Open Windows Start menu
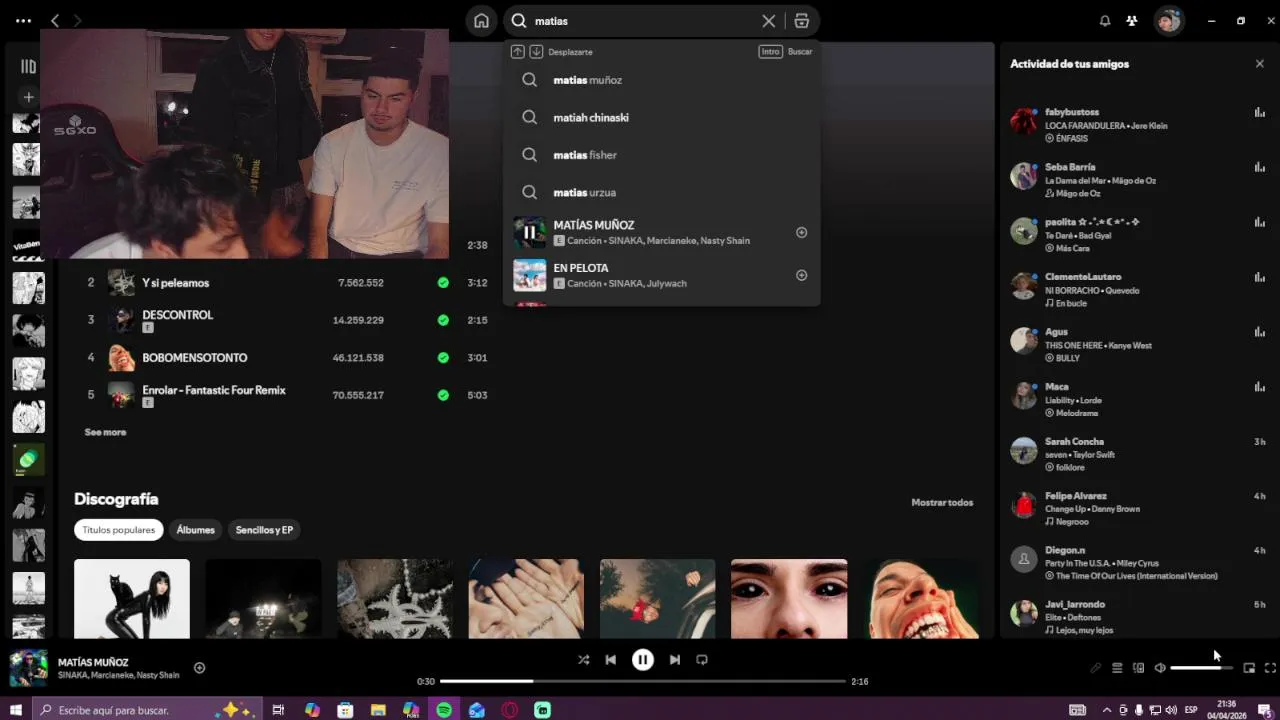Viewport: 1280px width, 720px height. pos(16,710)
